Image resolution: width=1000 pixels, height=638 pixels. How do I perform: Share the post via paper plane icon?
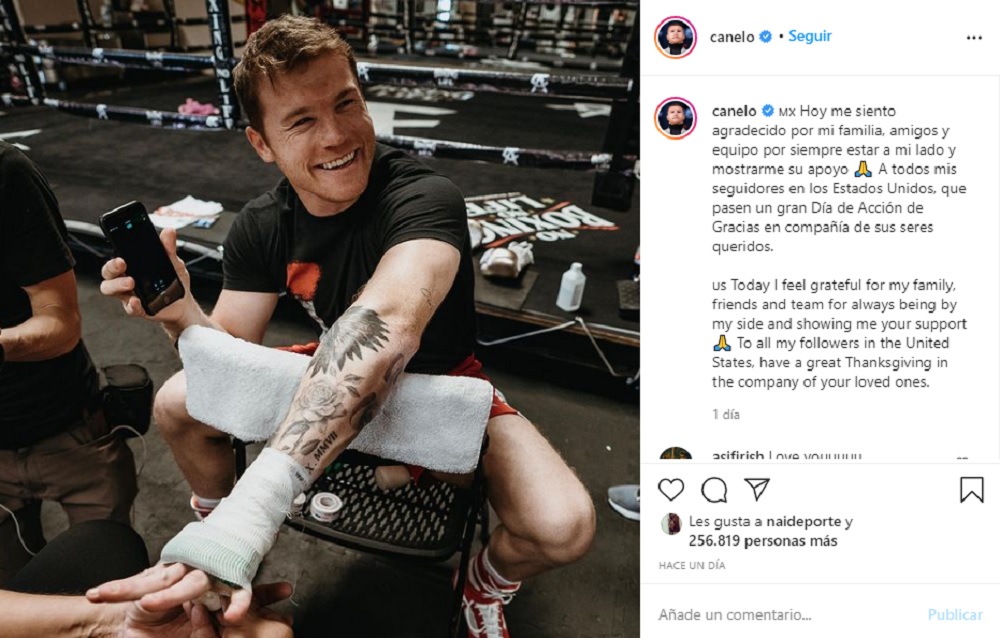pos(757,489)
